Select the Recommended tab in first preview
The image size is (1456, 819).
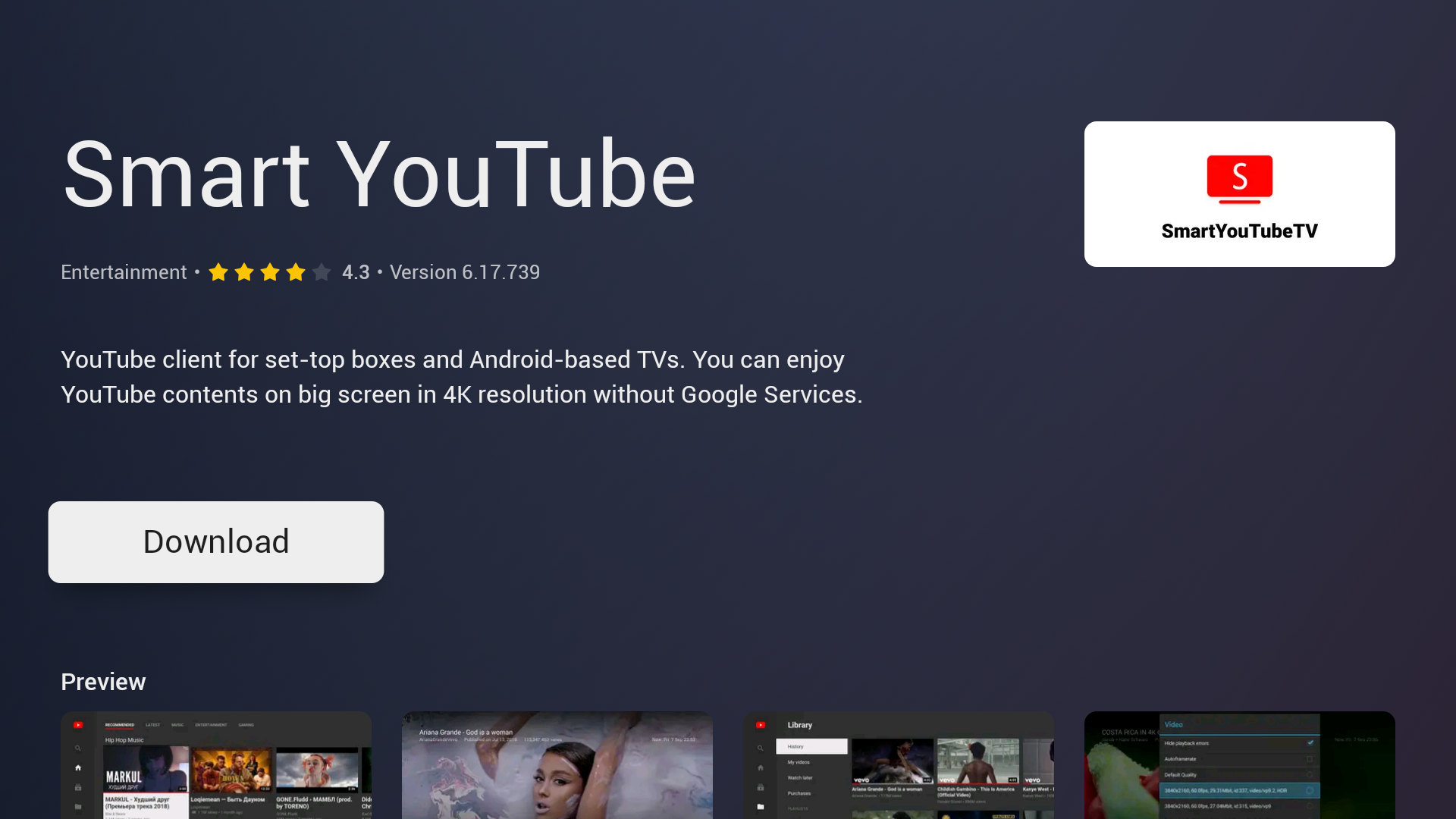tap(120, 725)
